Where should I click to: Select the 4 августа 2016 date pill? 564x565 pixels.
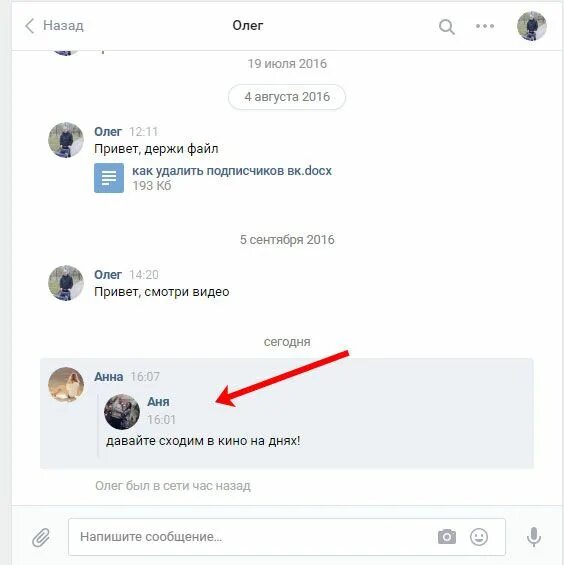287,97
